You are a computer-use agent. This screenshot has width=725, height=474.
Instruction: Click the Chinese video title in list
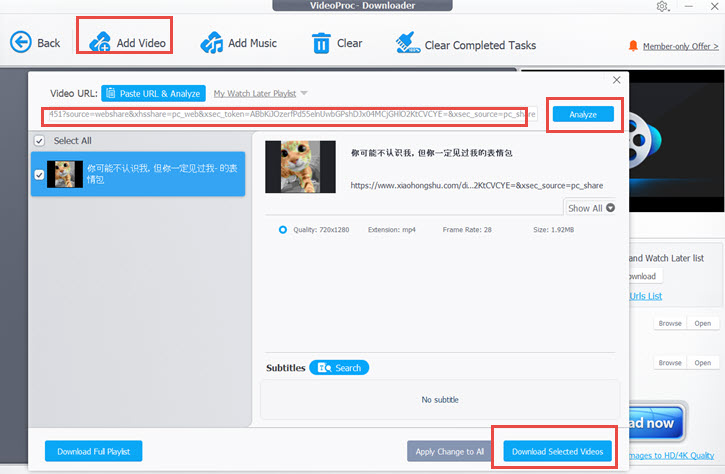pyautogui.click(x=162, y=174)
